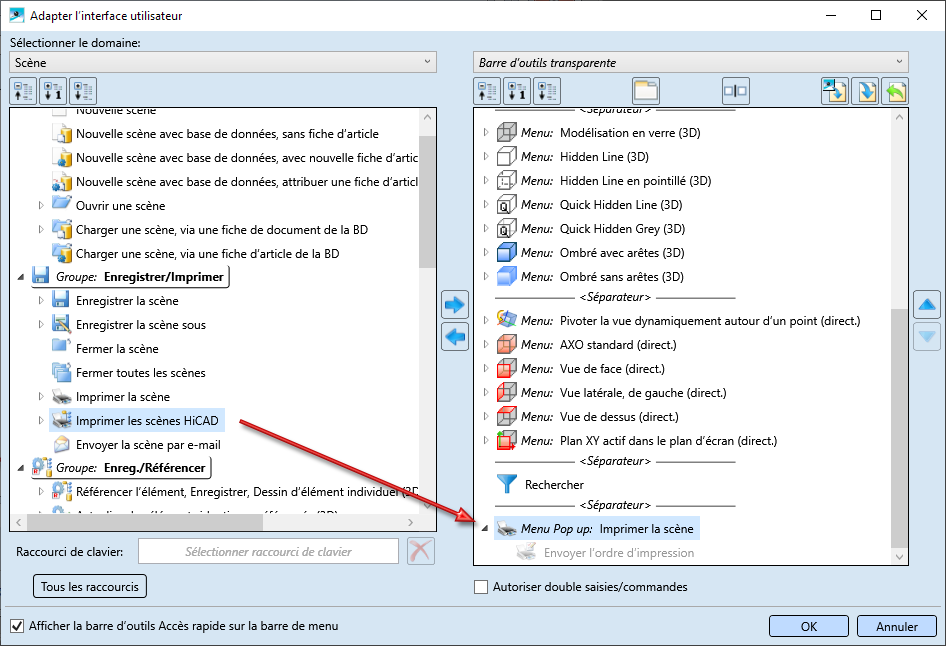The image size is (946, 646).
Task: Click new folder icon in right toolbar
Action: (646, 92)
